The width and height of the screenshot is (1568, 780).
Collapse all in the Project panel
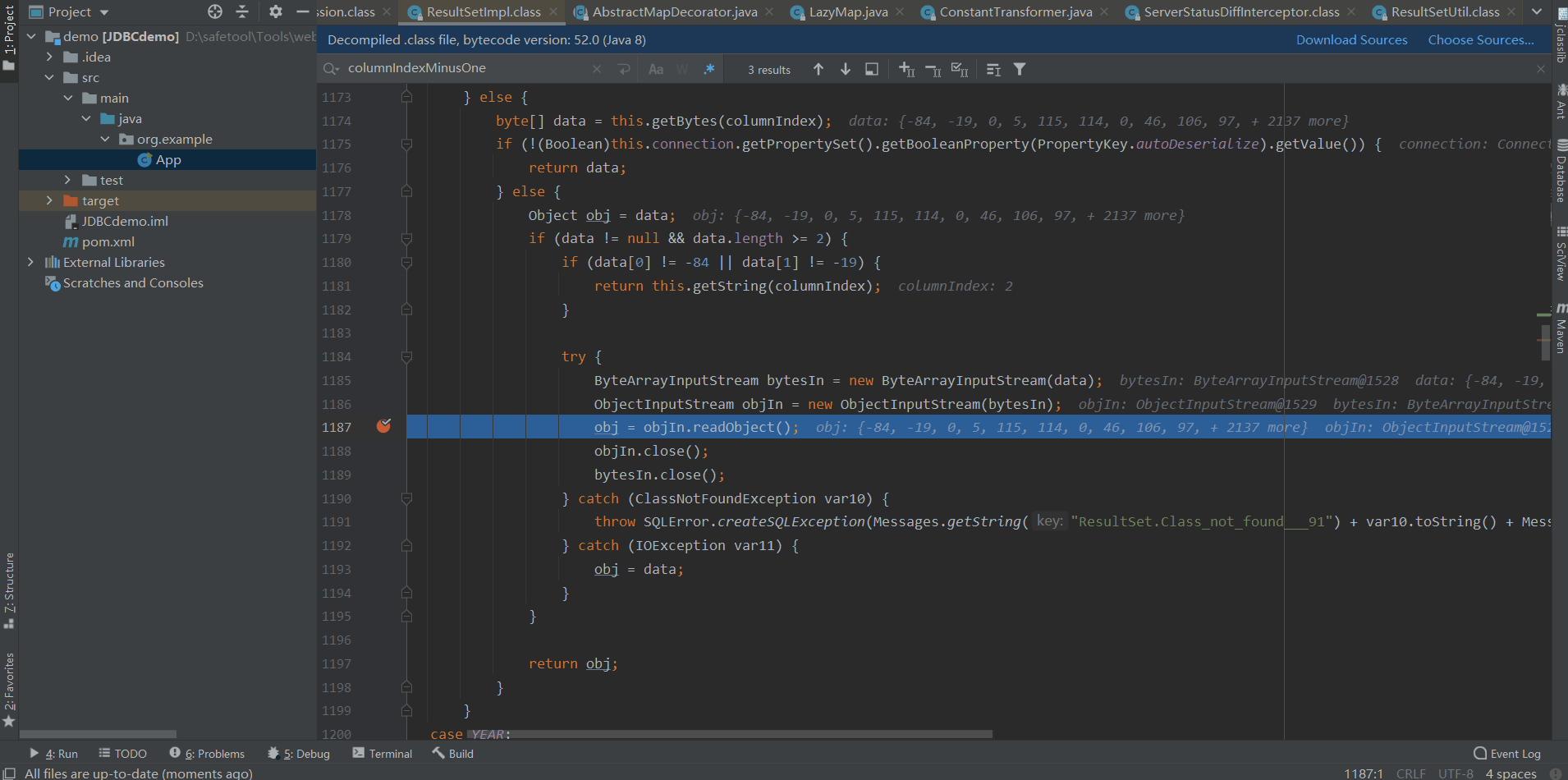242,11
